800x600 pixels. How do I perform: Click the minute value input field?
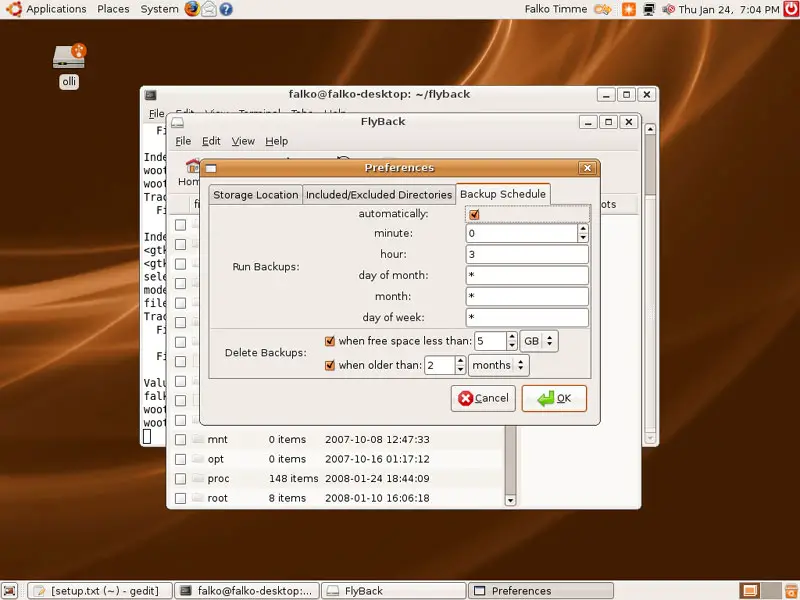click(x=522, y=234)
